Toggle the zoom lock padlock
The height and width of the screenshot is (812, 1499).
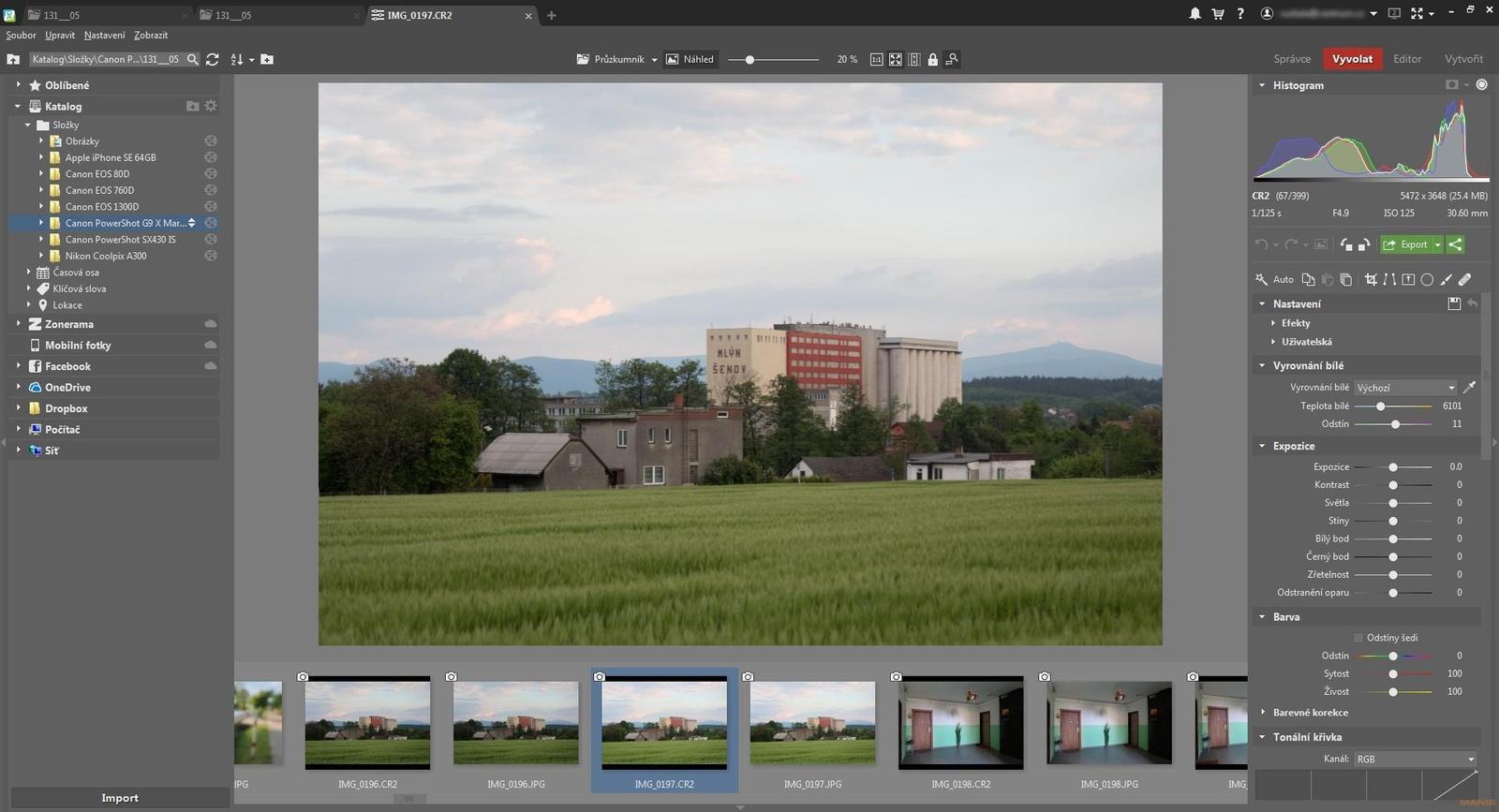(x=932, y=59)
